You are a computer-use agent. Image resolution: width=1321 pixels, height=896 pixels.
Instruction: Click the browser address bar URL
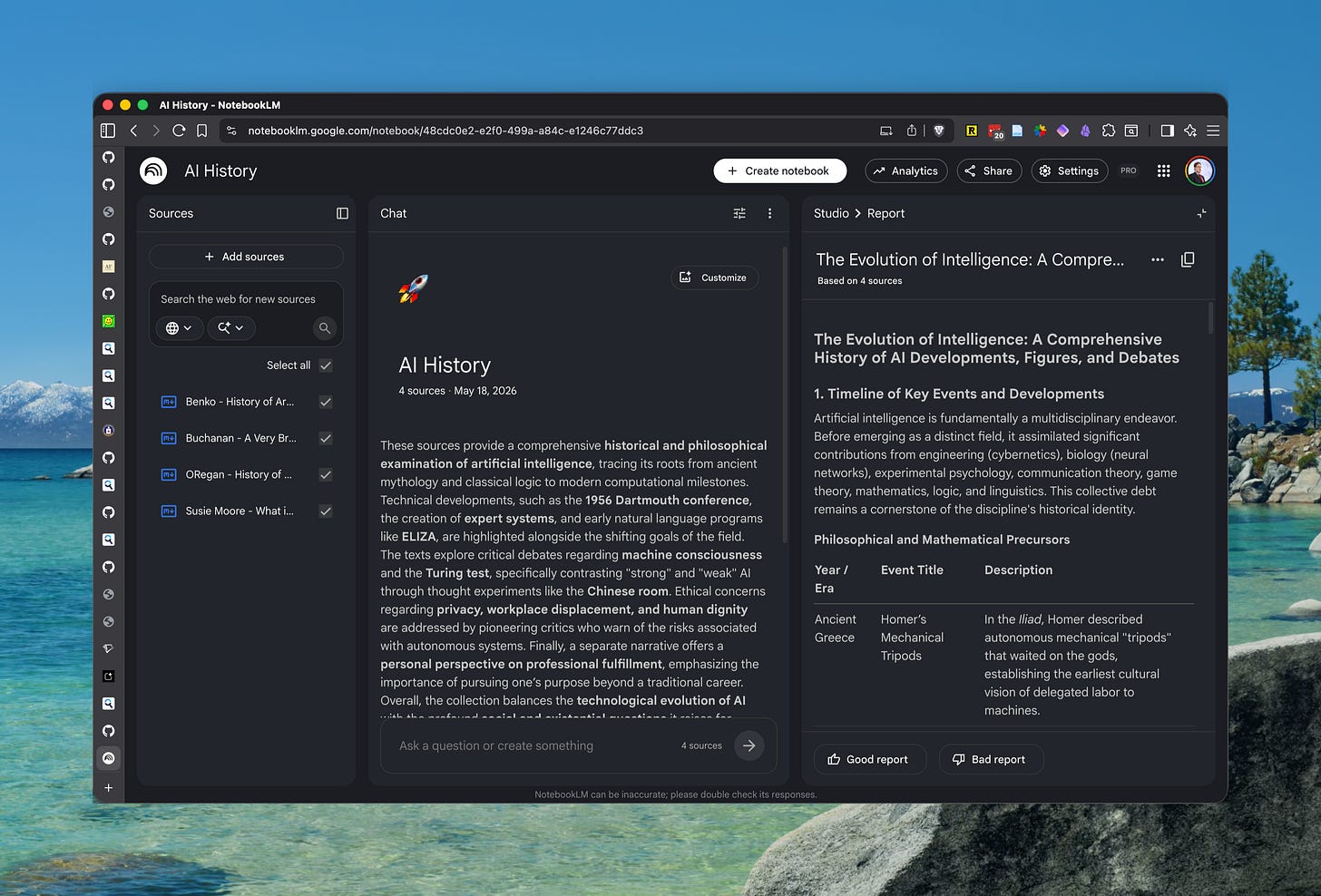click(x=445, y=131)
